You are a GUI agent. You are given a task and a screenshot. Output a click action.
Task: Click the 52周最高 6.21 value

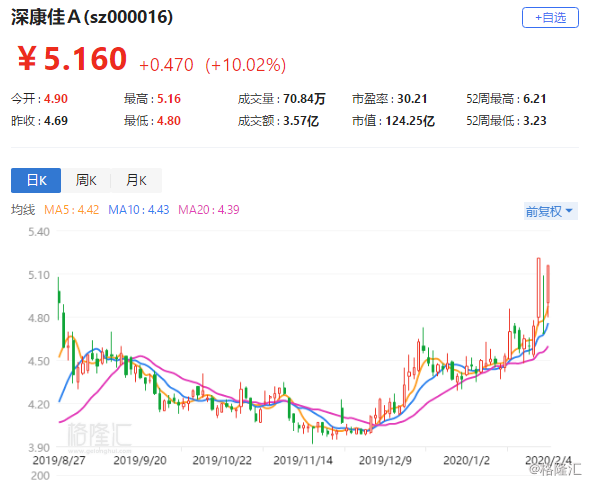(535, 99)
